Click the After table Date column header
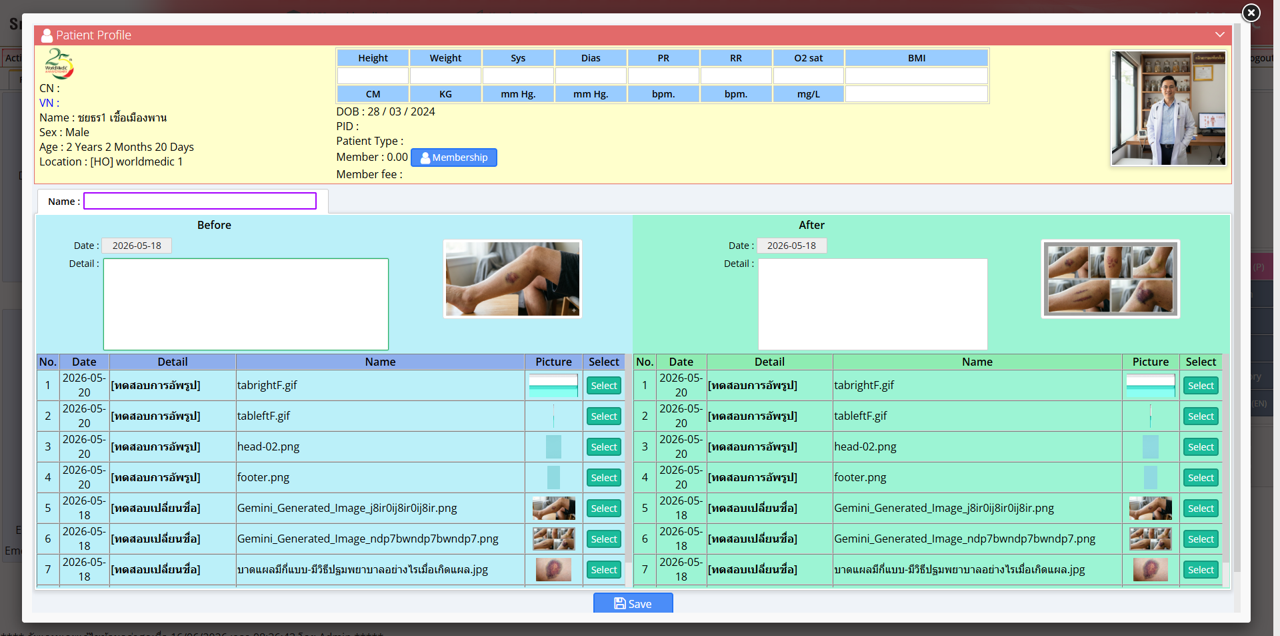 coord(681,362)
